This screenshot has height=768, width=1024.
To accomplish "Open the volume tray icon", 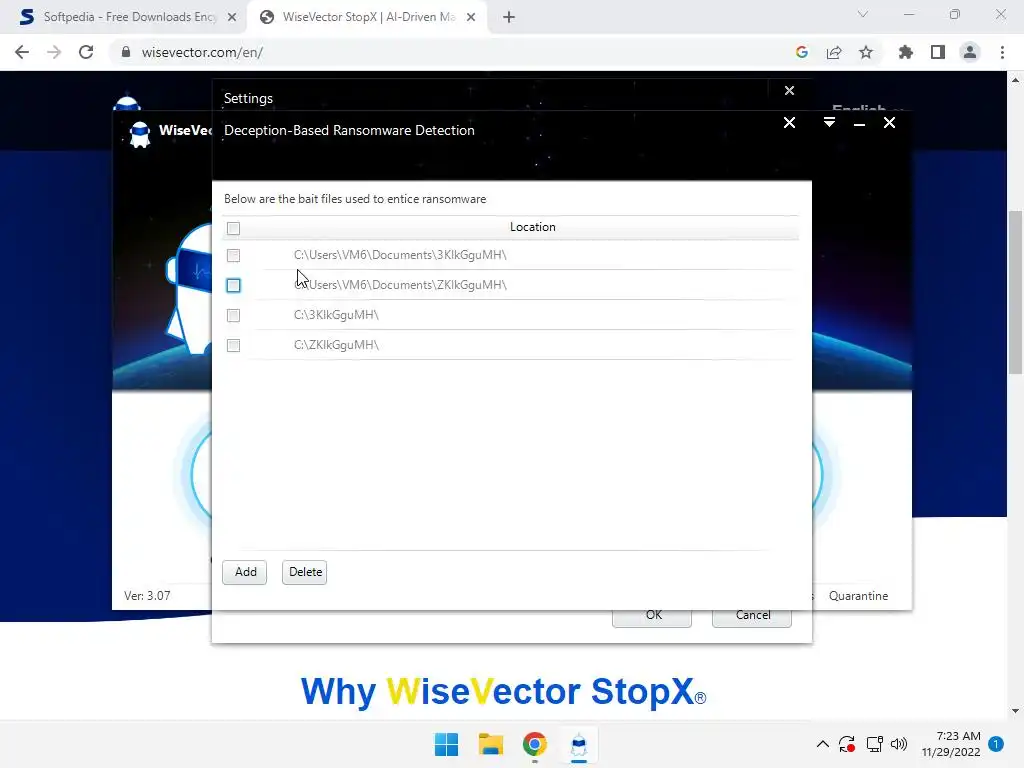I will click(899, 744).
